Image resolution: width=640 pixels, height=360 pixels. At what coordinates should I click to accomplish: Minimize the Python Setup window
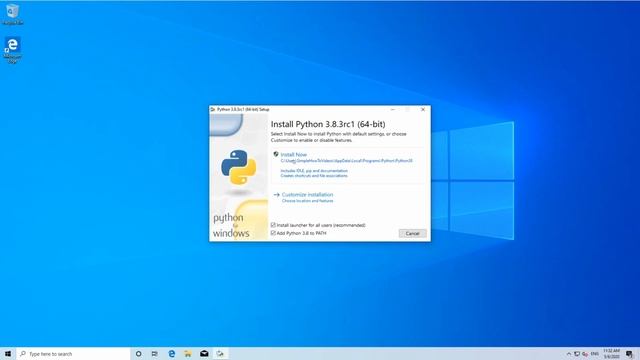click(x=393, y=109)
